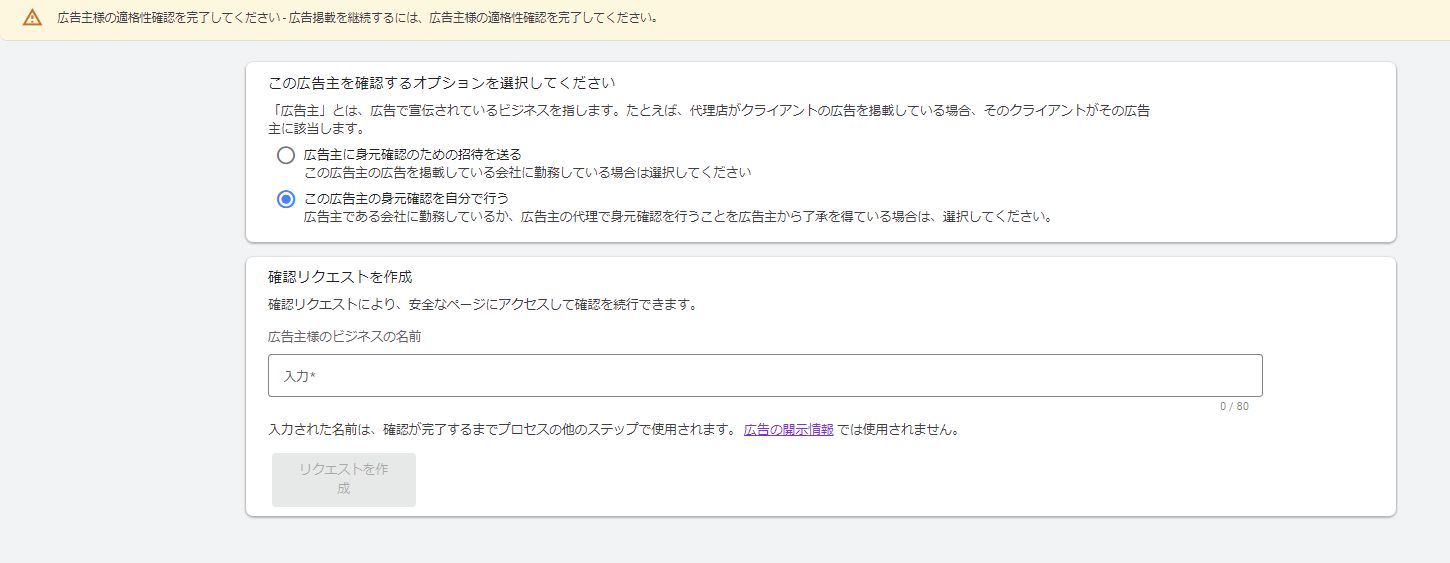This screenshot has width=1450, height=563.
Task: Click the '0 / 80' character counter
Action: pyautogui.click(x=1234, y=406)
